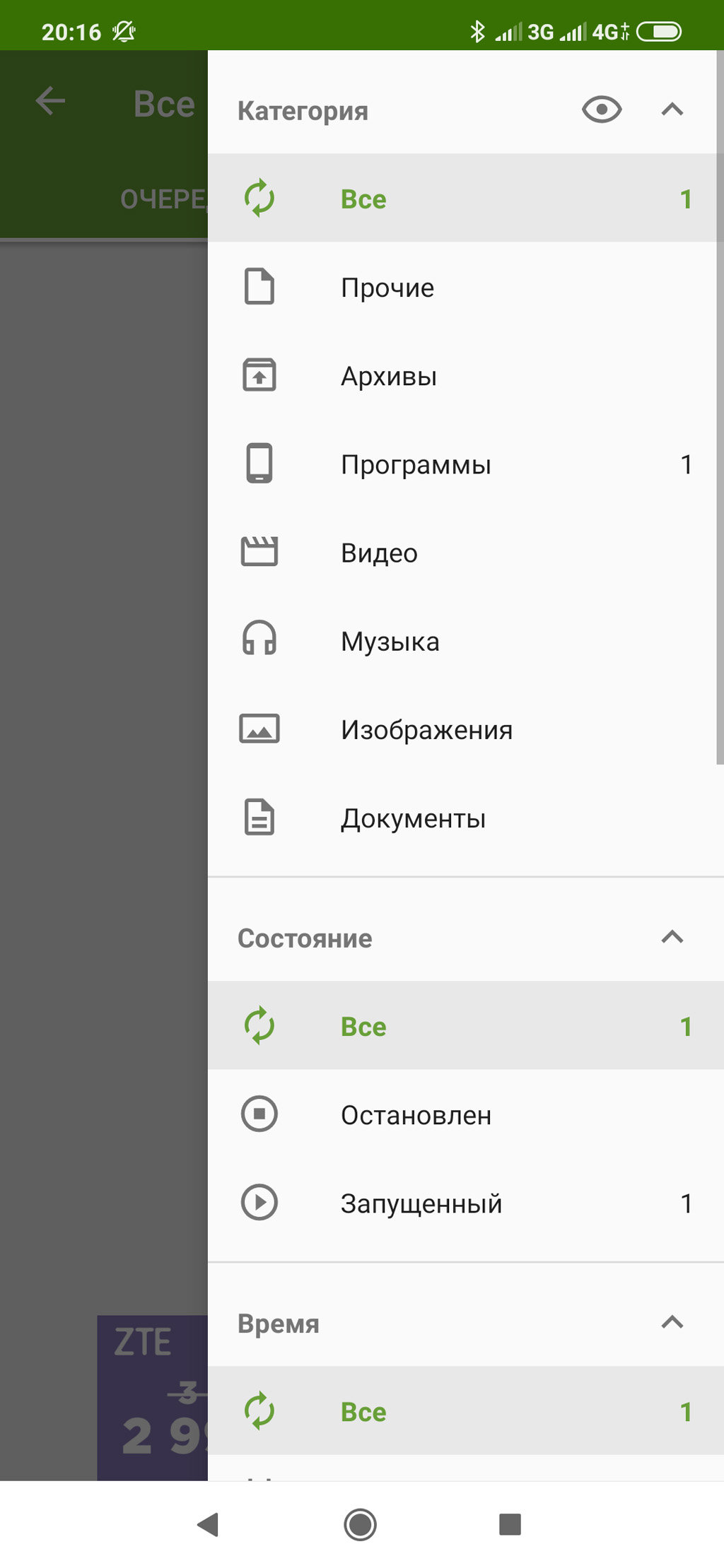This screenshot has height=1568, width=724.
Task: Select the Программы category
Action: [466, 464]
